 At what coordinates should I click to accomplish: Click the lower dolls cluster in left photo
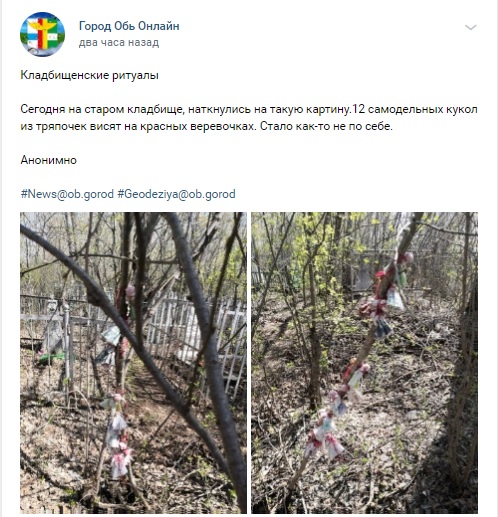point(117,435)
